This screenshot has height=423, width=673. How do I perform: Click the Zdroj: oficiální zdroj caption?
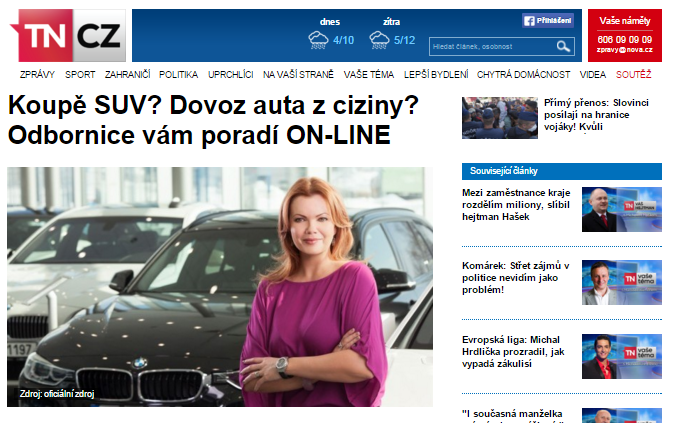pos(57,394)
